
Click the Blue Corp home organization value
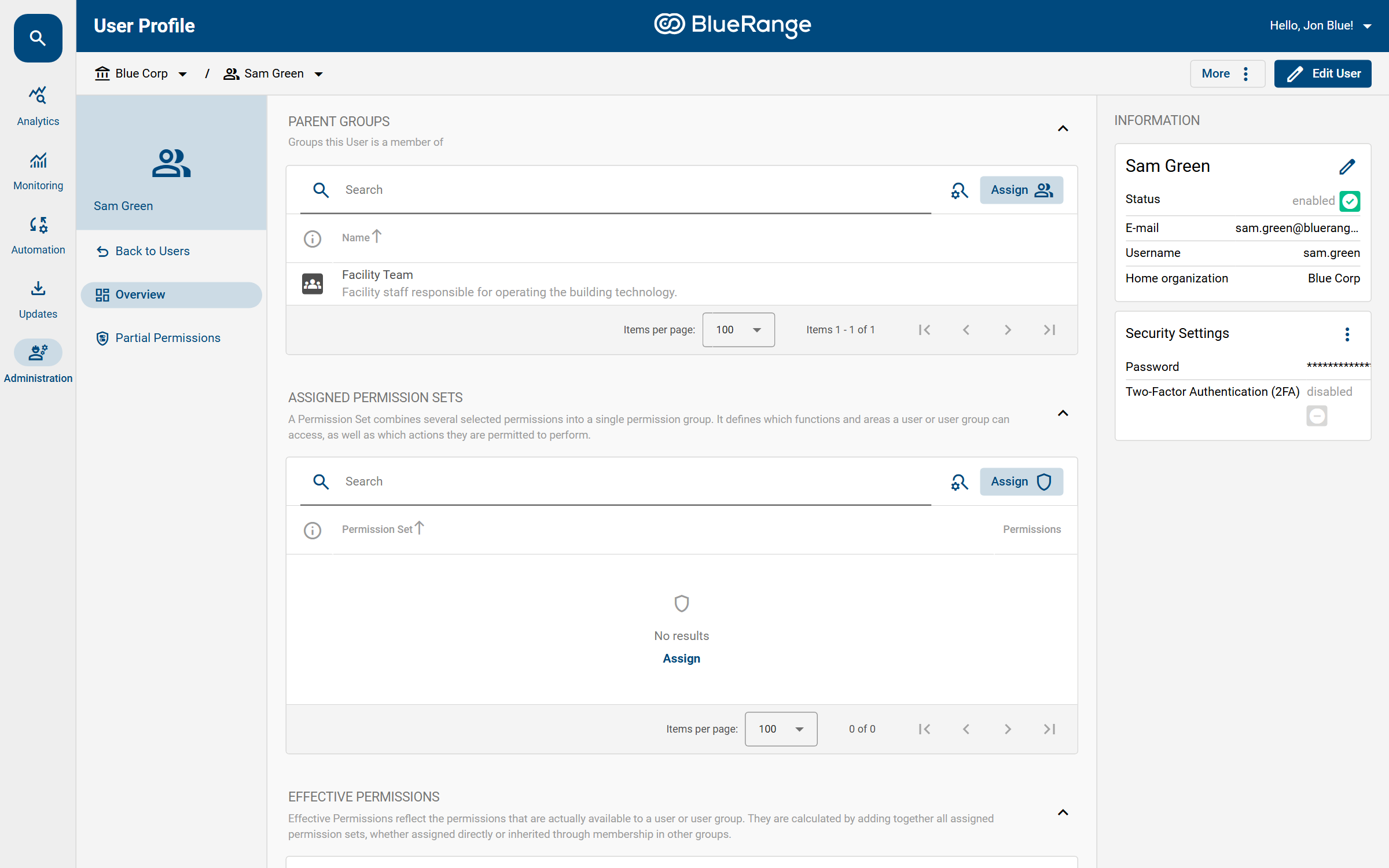pos(1333,278)
